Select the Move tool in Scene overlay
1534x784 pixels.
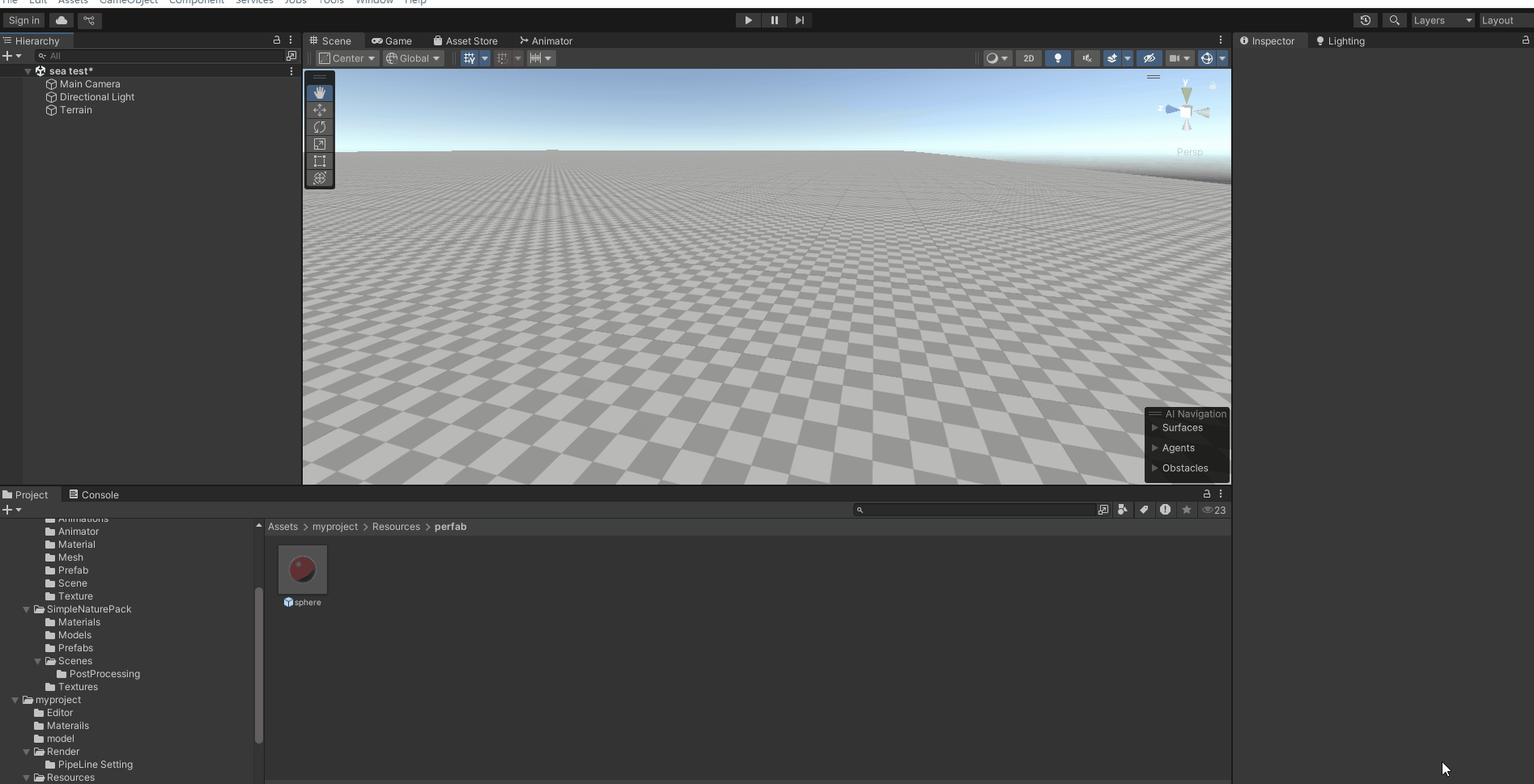(320, 110)
